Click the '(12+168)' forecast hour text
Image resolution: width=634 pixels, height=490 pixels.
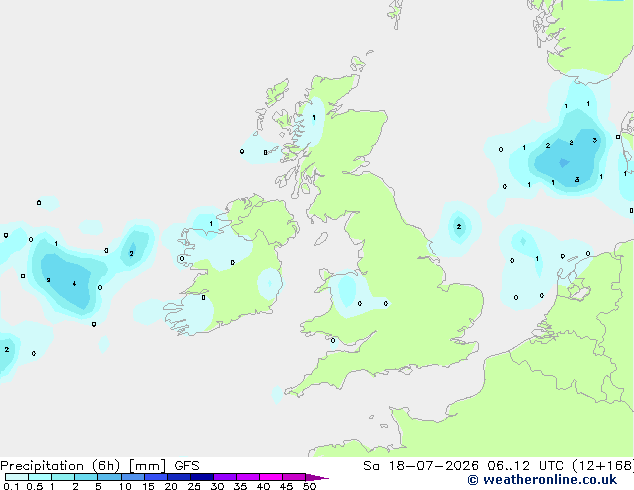pyautogui.click(x=603, y=466)
